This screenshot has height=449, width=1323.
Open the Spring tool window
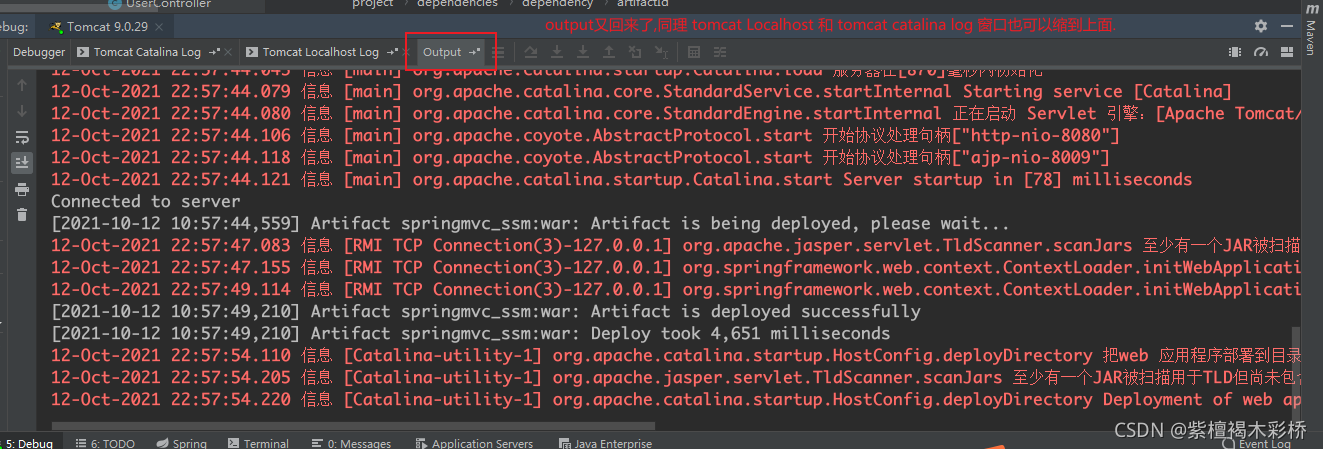pyautogui.click(x=180, y=443)
